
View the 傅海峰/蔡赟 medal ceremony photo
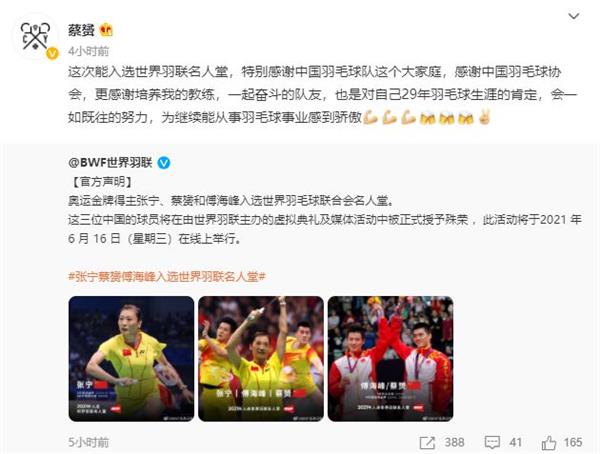click(391, 359)
